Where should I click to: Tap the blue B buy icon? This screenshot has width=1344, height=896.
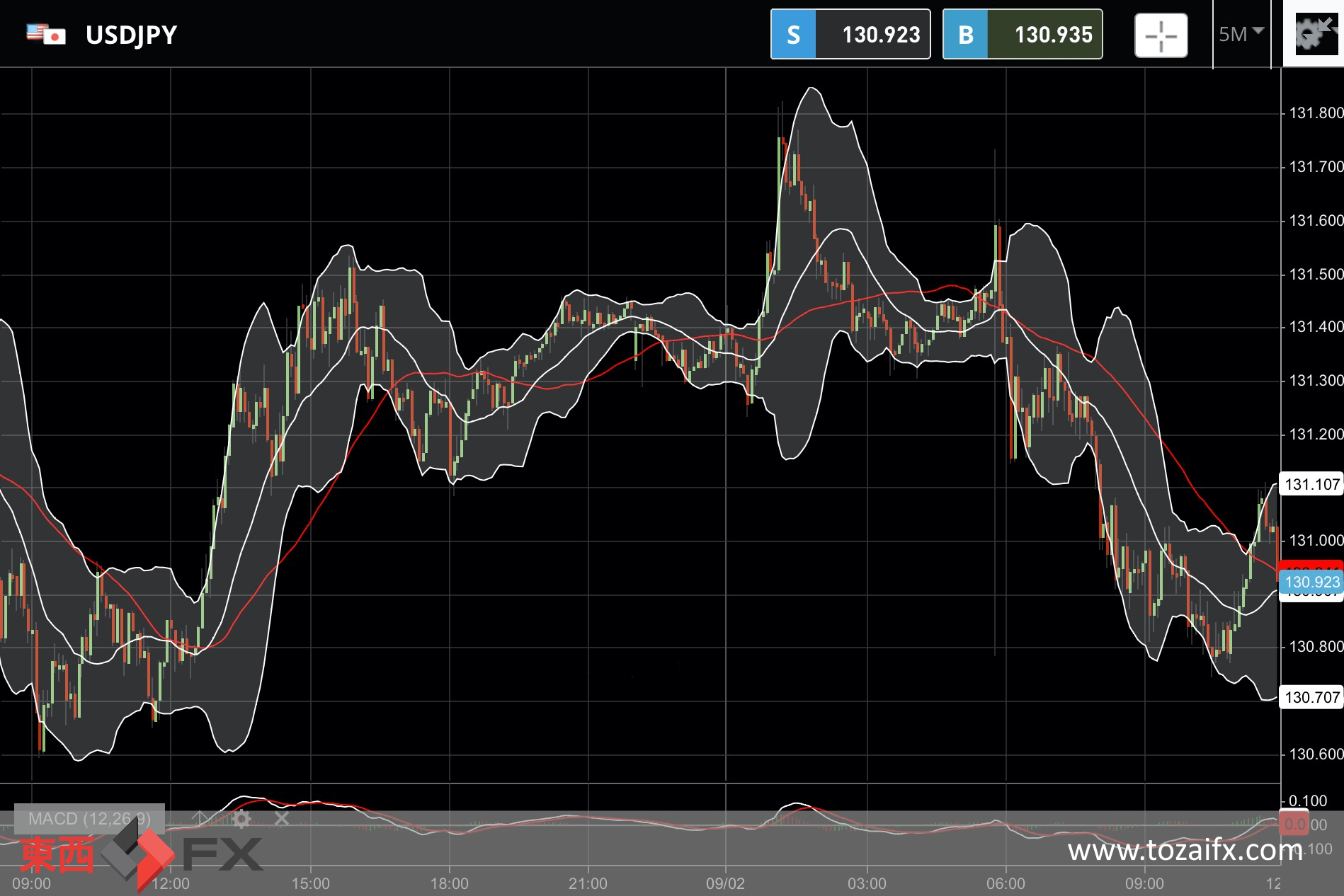point(965,34)
